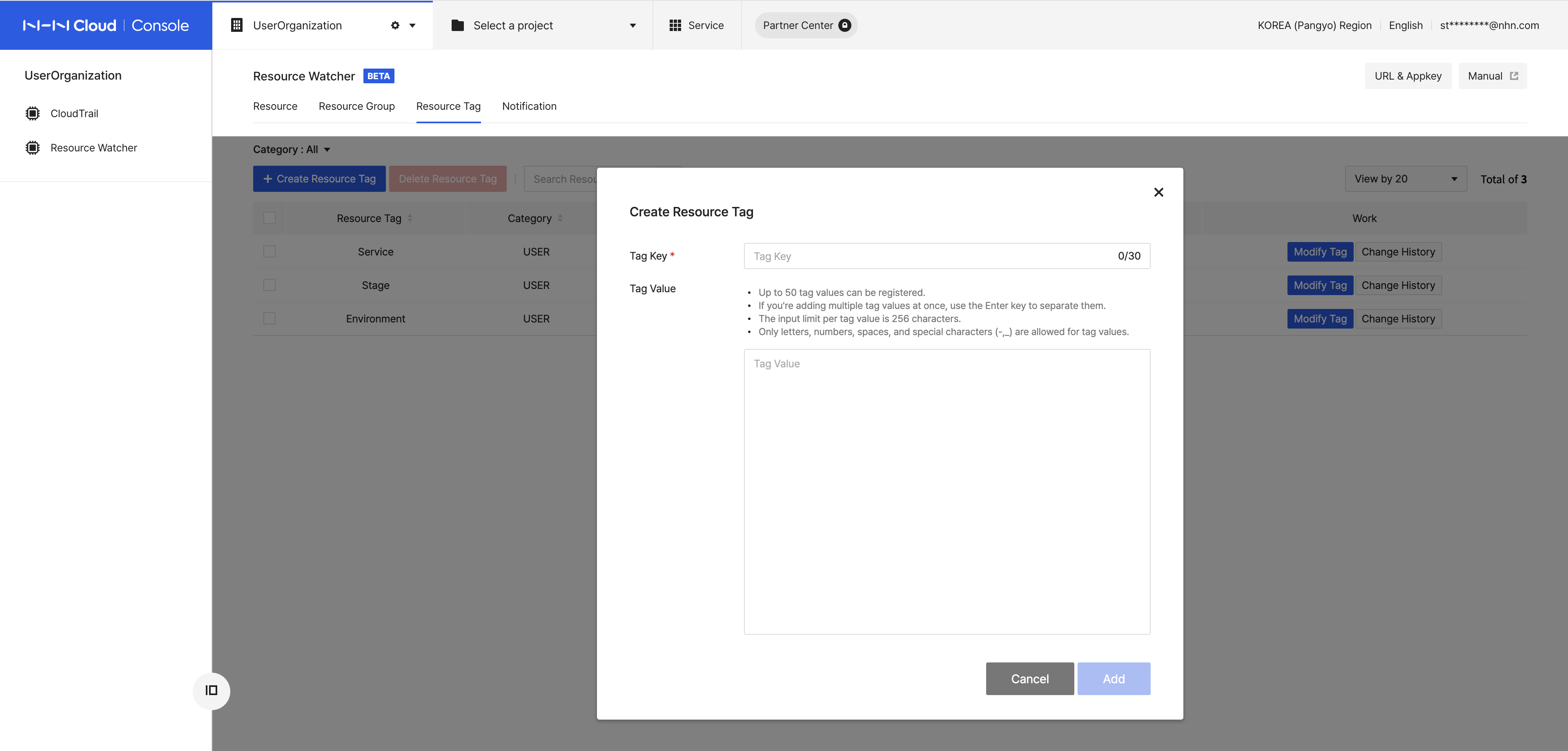1568x751 pixels.
Task: Open Change History for the Service row
Action: 1398,252
